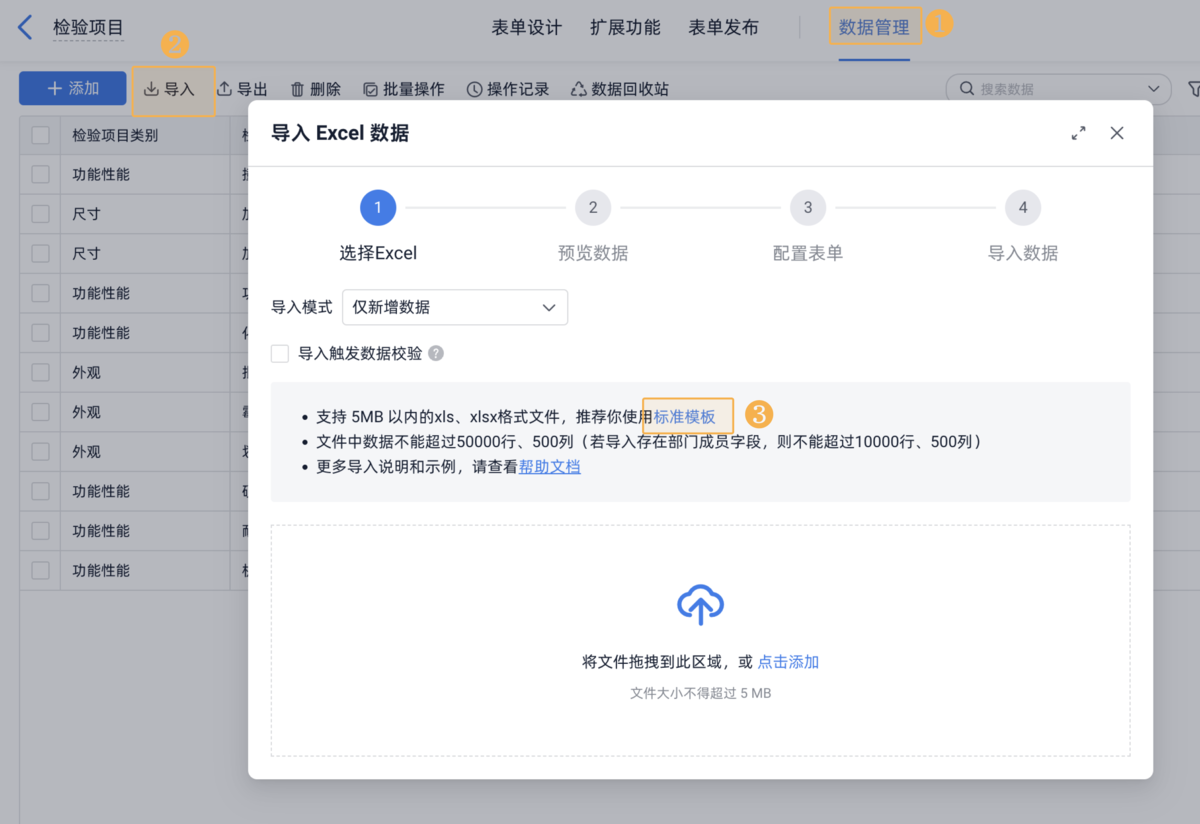
Task: Click 导入 in the toolbar
Action: (169, 89)
